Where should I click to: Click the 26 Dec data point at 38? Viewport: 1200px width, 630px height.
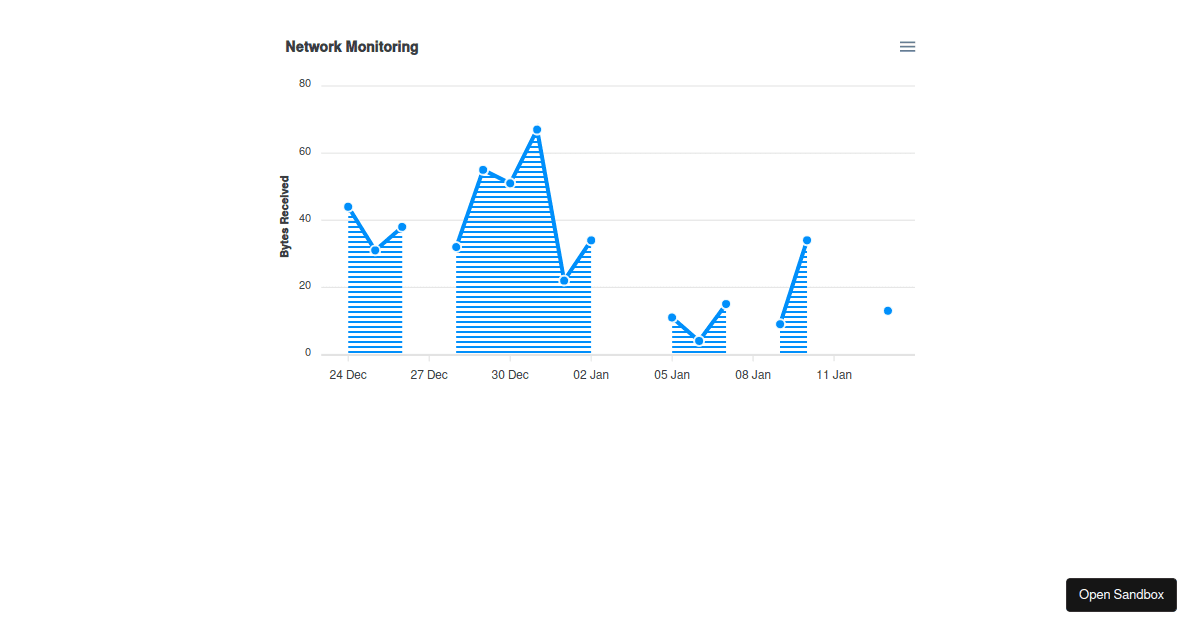pos(402,227)
